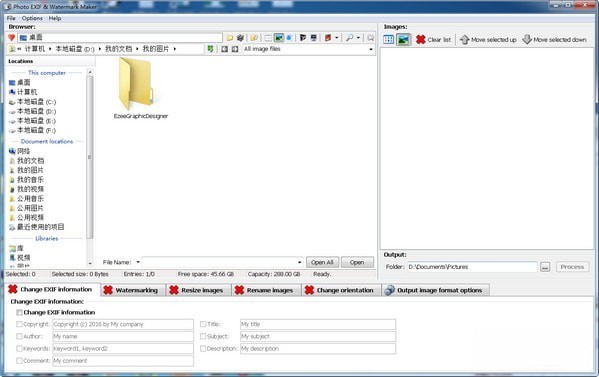Select 桌面 in Locations list
The height and width of the screenshot is (377, 599).
pyautogui.click(x=19, y=83)
